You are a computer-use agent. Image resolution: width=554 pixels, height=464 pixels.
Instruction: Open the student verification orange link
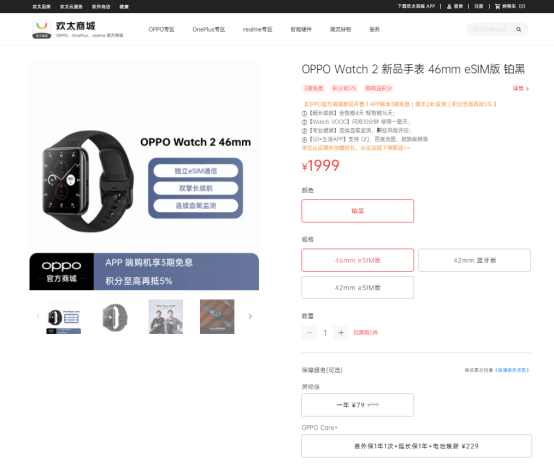coord(355,148)
